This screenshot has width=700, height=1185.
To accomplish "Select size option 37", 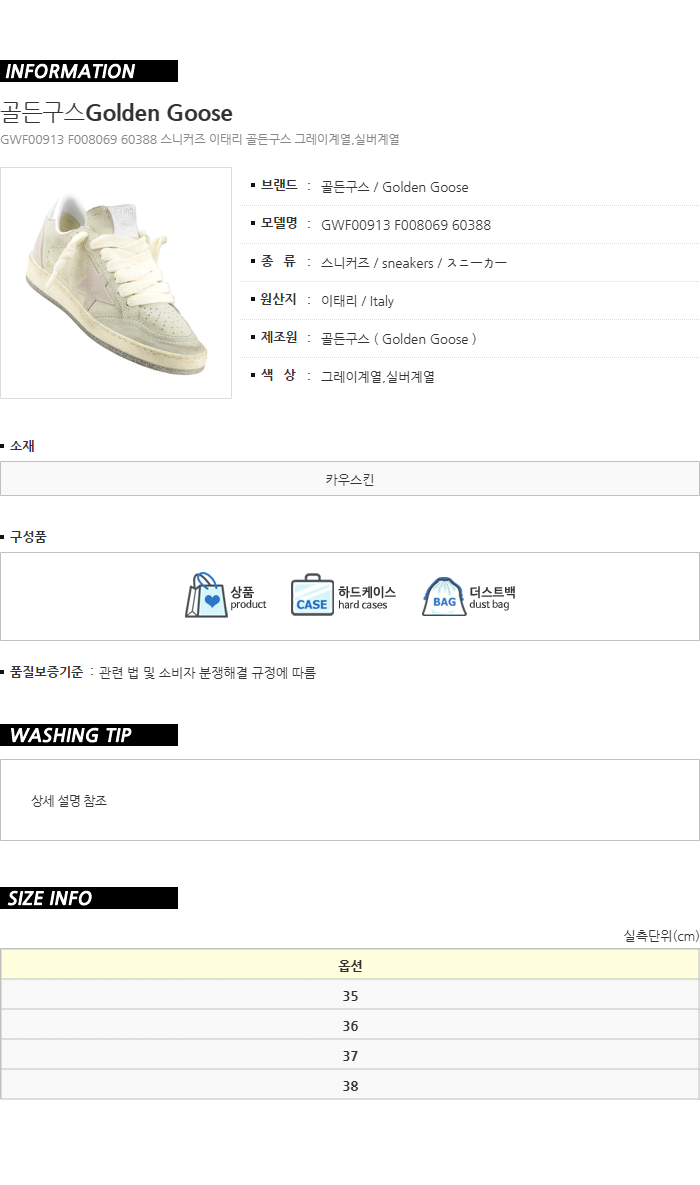I will (350, 1056).
